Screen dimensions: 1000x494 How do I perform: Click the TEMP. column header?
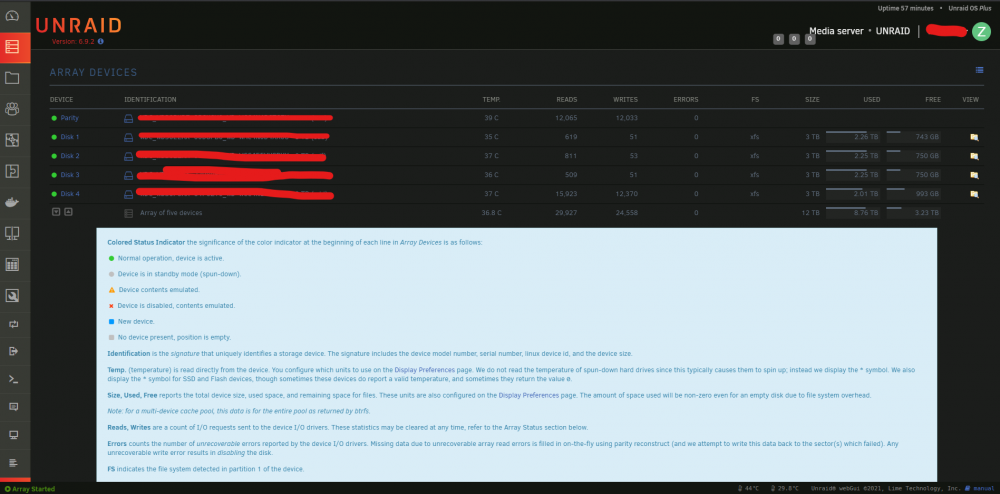491,99
